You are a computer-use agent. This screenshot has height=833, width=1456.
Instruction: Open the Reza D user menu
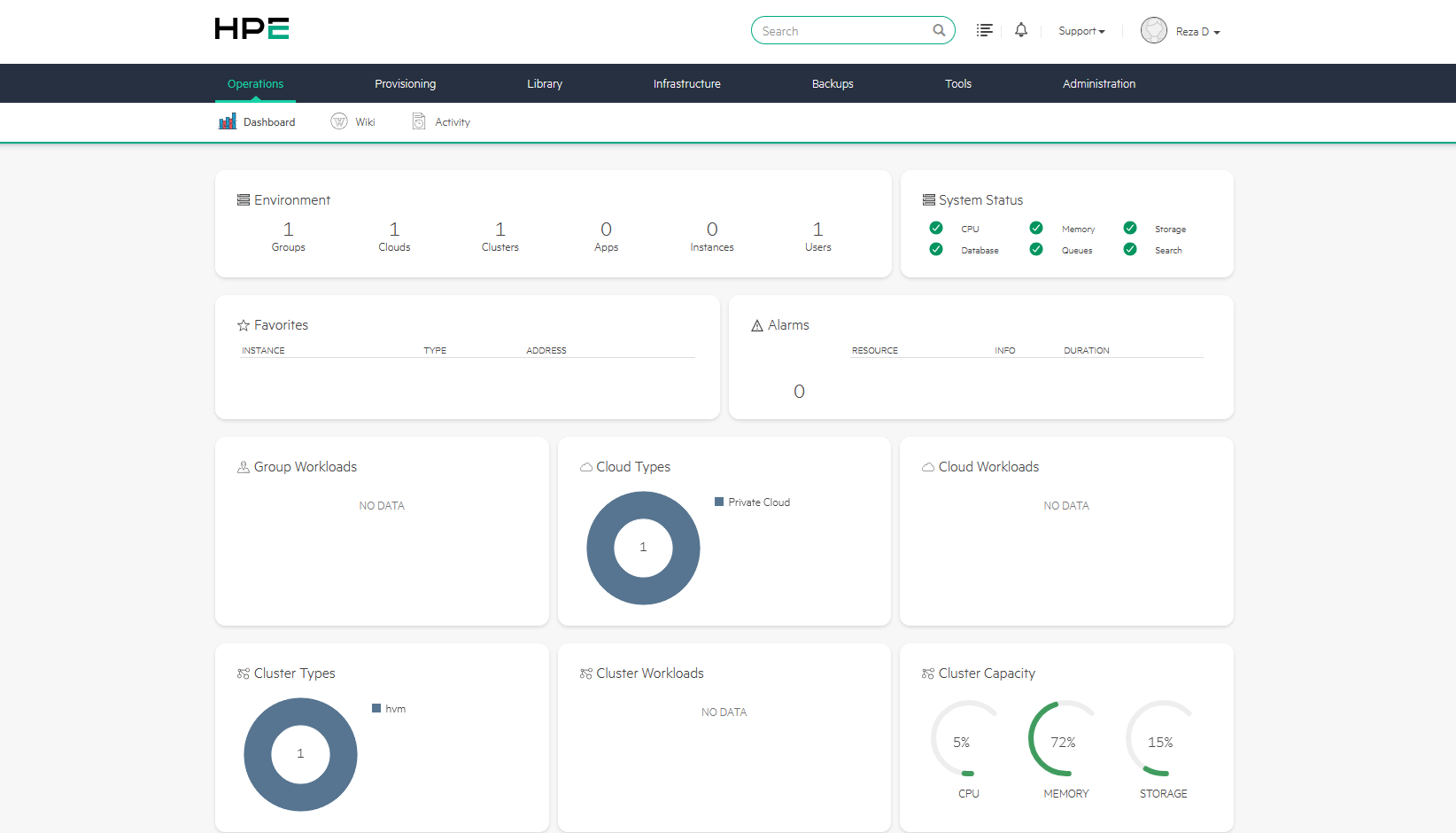click(1197, 32)
